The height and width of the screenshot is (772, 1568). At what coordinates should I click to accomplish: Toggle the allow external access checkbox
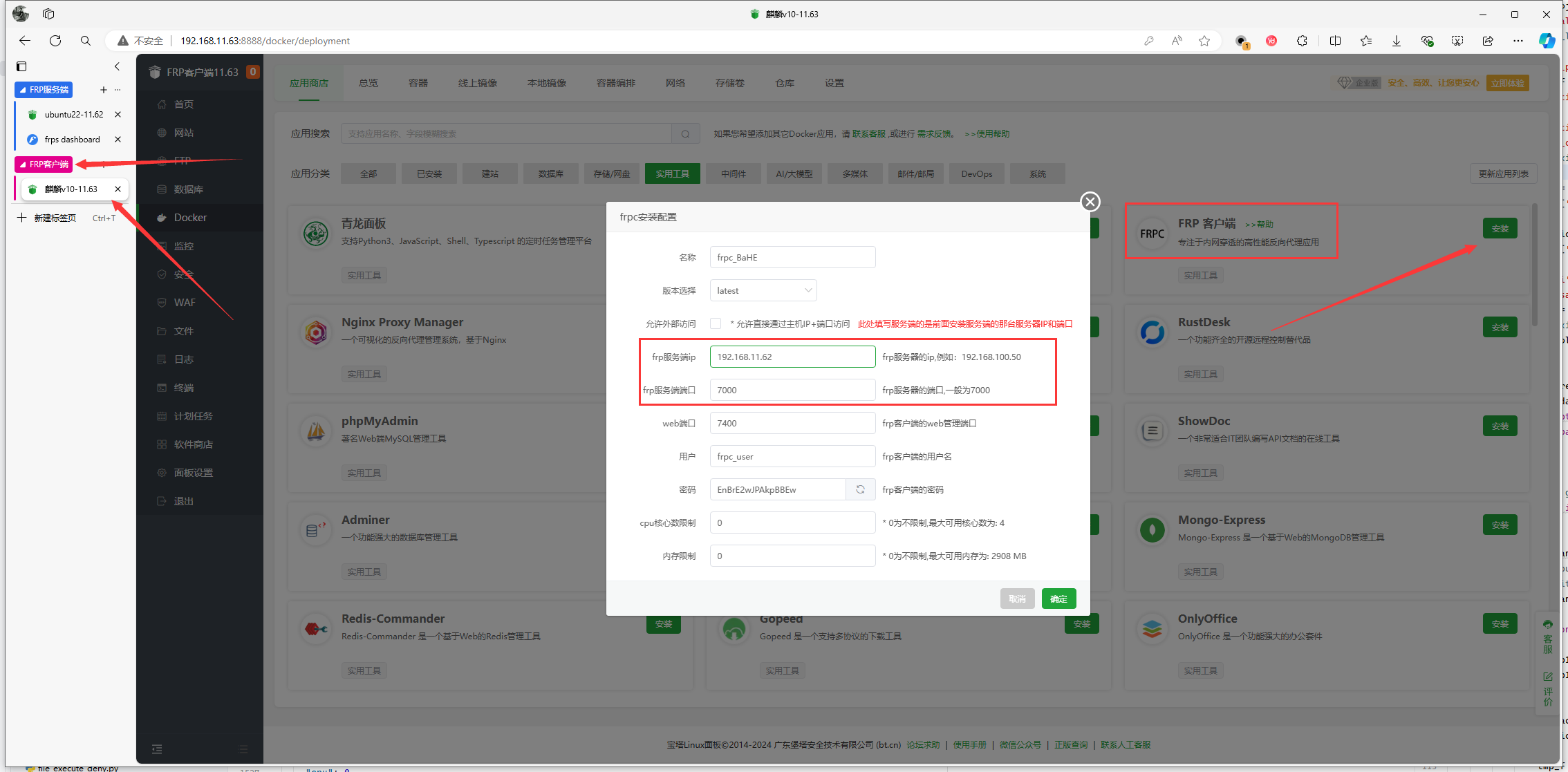point(716,323)
